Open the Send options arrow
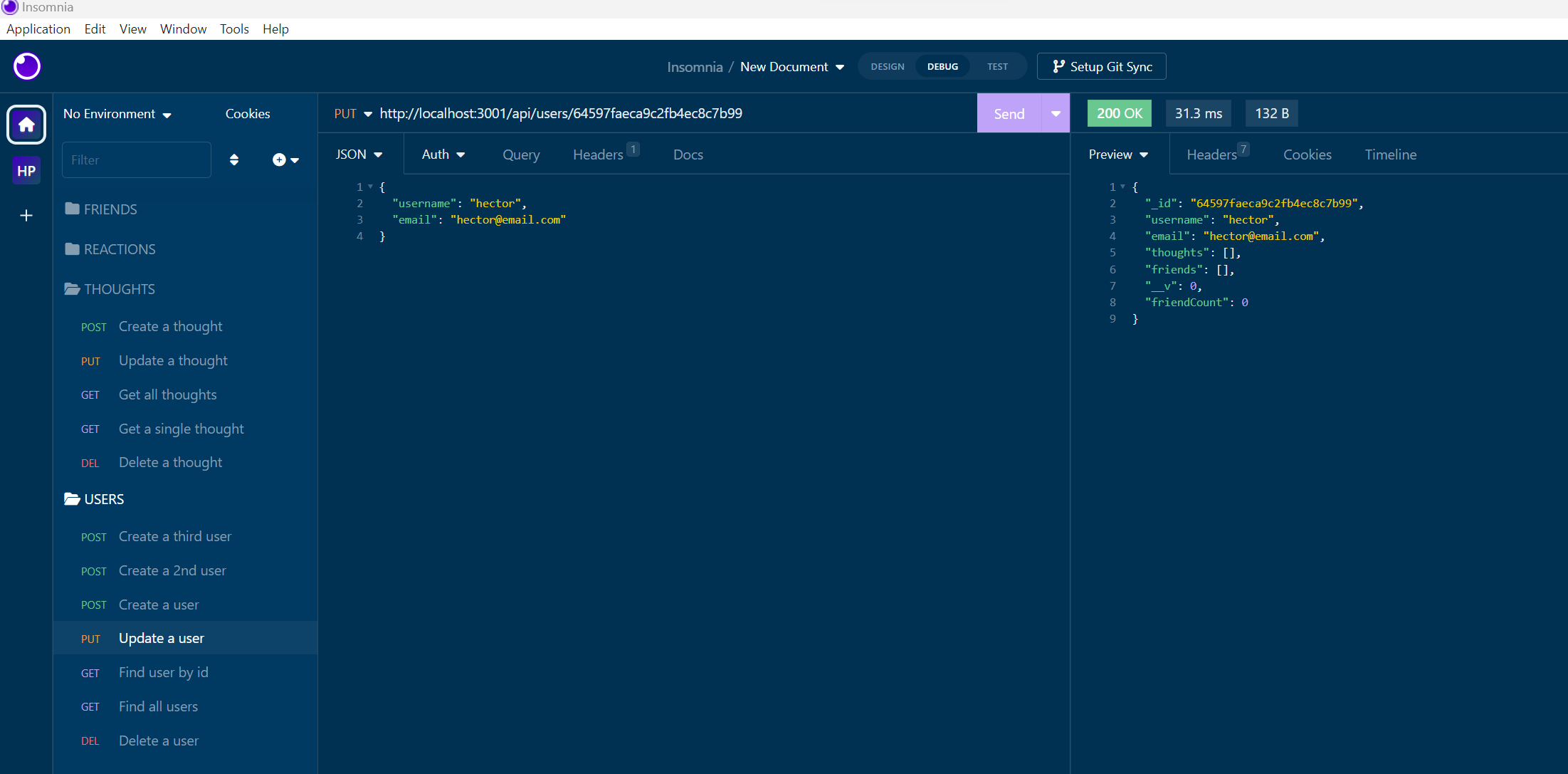The height and width of the screenshot is (774, 1568). pyautogui.click(x=1056, y=113)
